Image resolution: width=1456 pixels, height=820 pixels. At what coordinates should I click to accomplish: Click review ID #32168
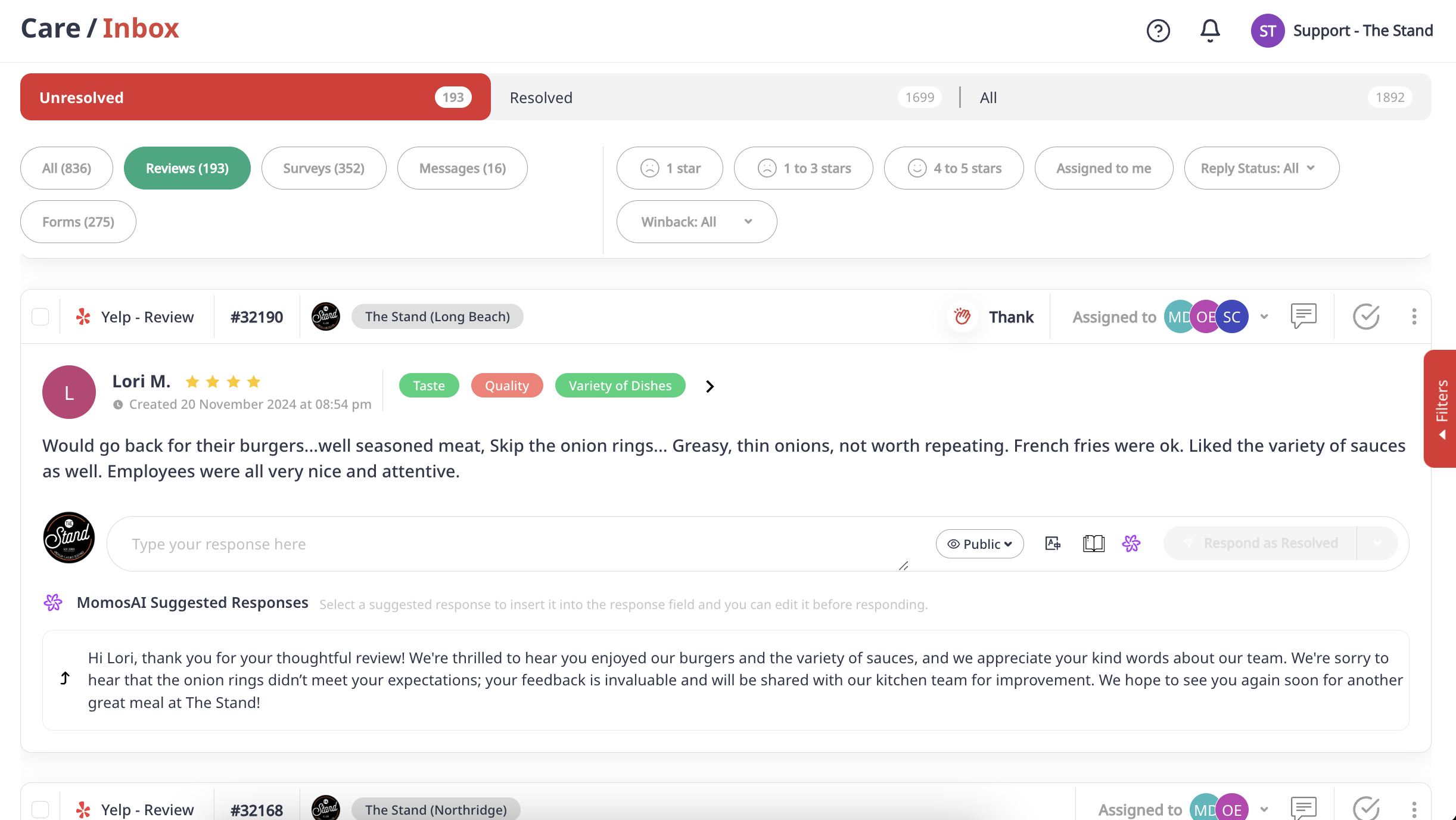[x=257, y=809]
